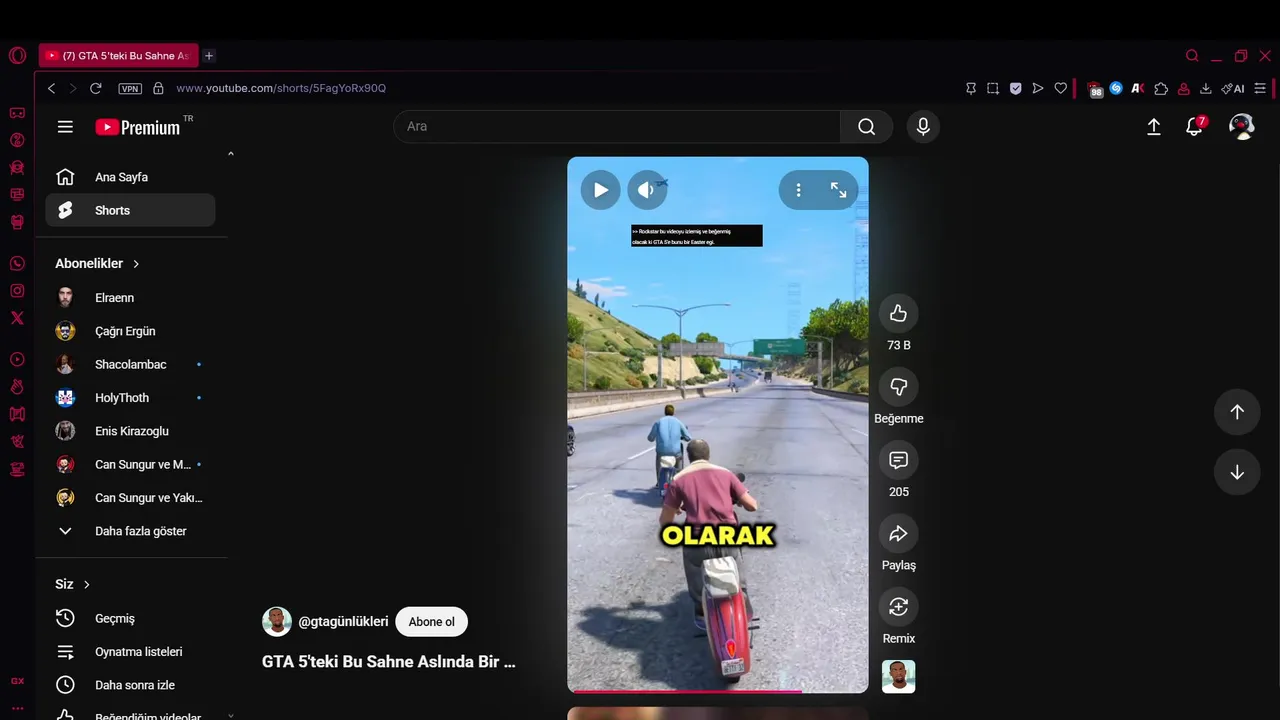
Task: Like the short with thumbs up
Action: point(898,313)
